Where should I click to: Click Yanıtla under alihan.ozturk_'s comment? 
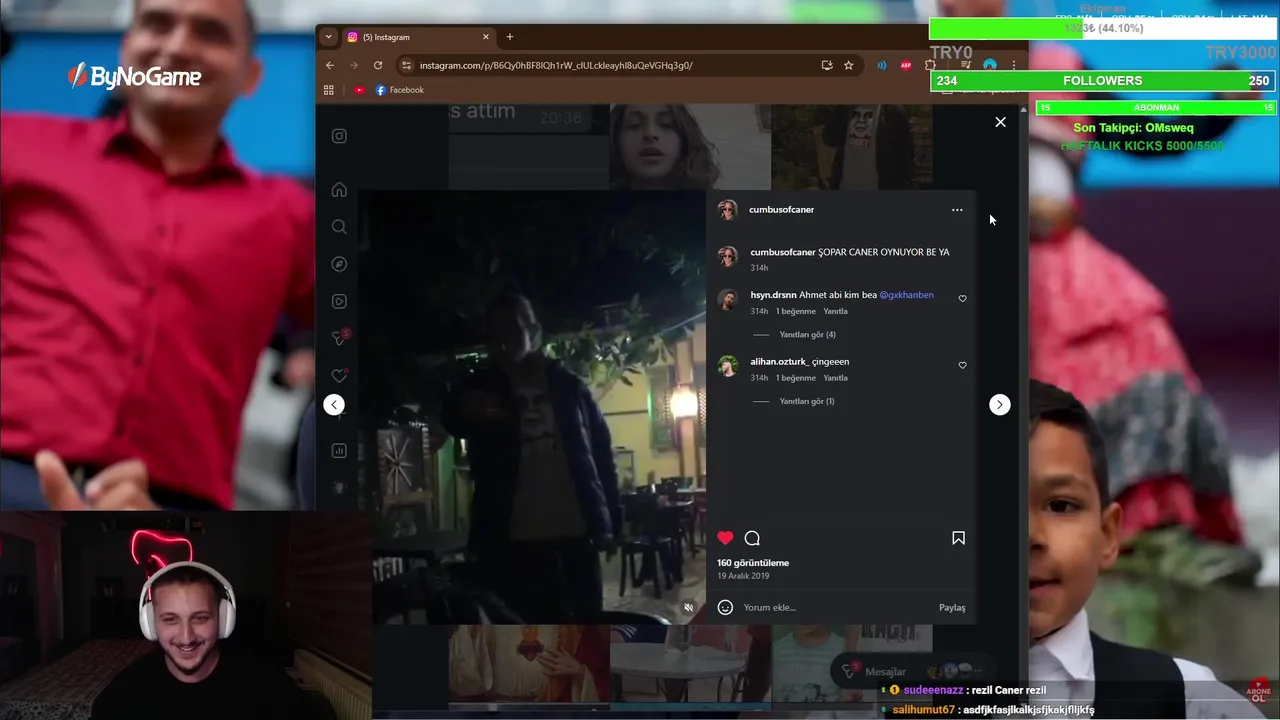tap(835, 378)
